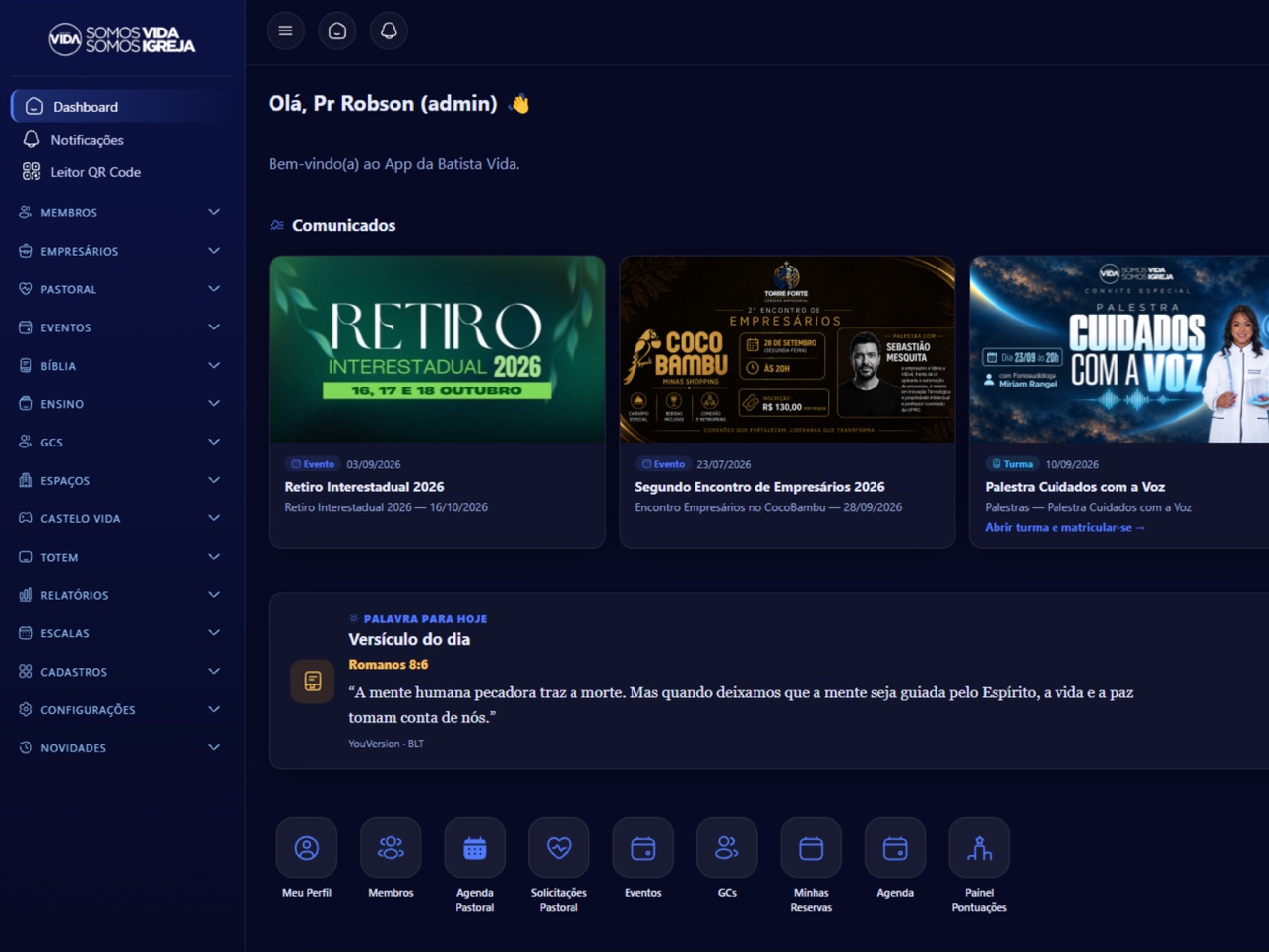1269x952 pixels.
Task: Expand the Configurações sidebar section
Action: click(x=120, y=710)
